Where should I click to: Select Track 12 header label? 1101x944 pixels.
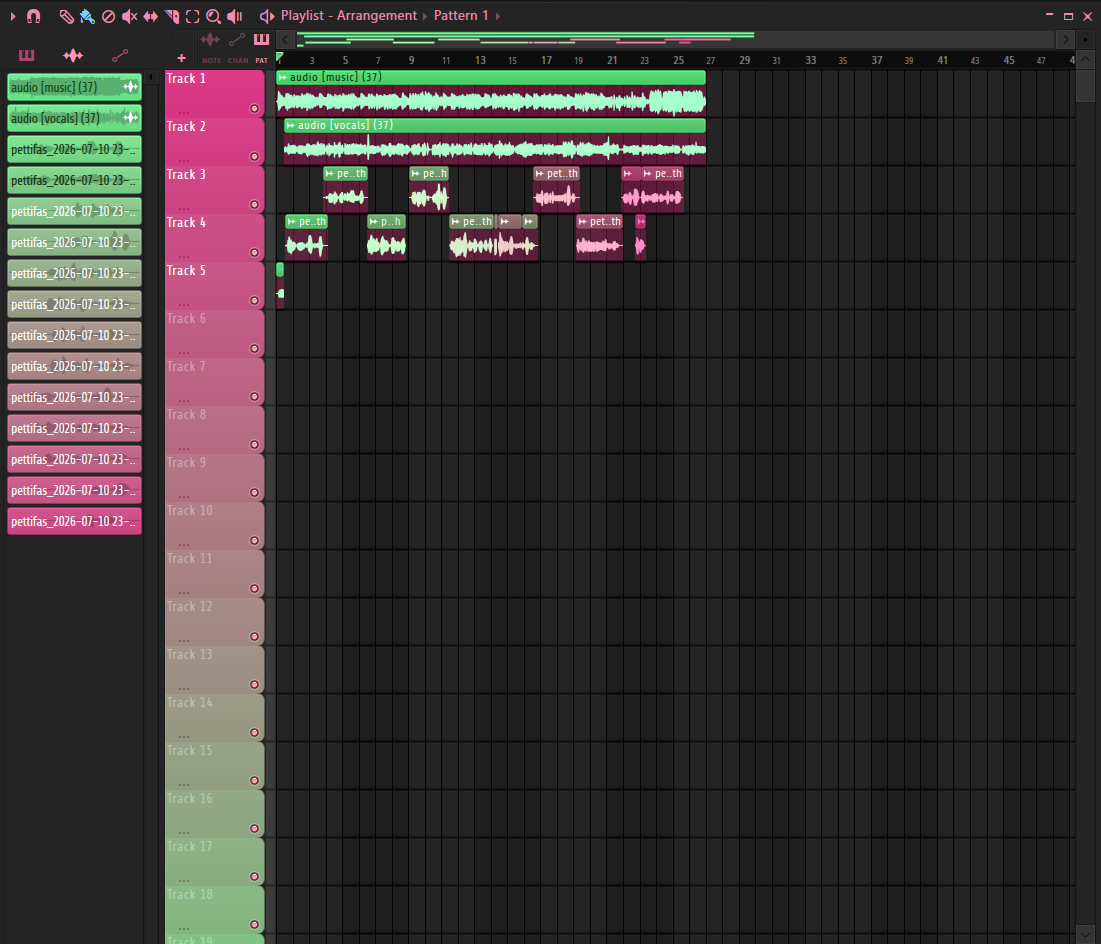coord(189,606)
